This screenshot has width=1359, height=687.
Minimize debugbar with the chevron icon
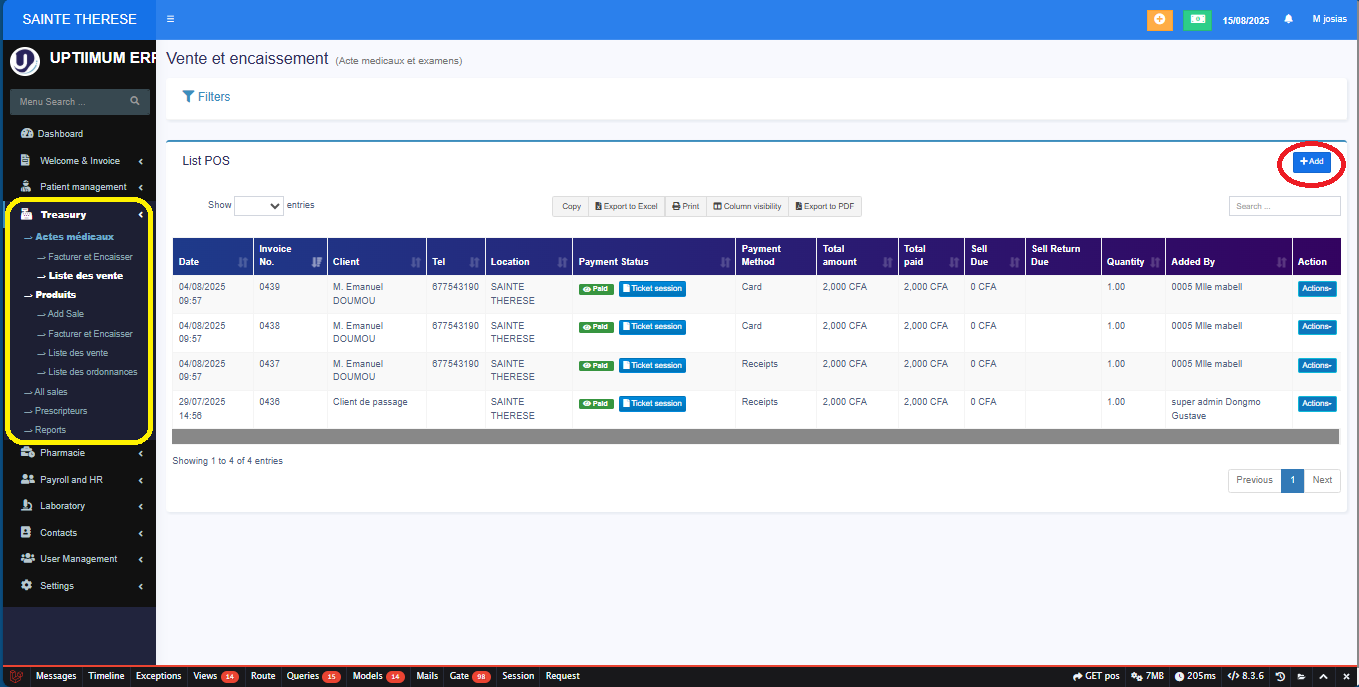pyautogui.click(x=1323, y=676)
